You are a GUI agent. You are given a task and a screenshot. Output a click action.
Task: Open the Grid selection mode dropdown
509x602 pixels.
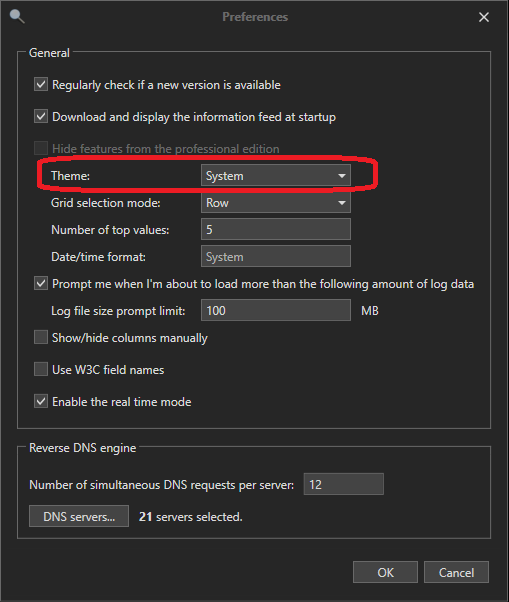tap(276, 202)
